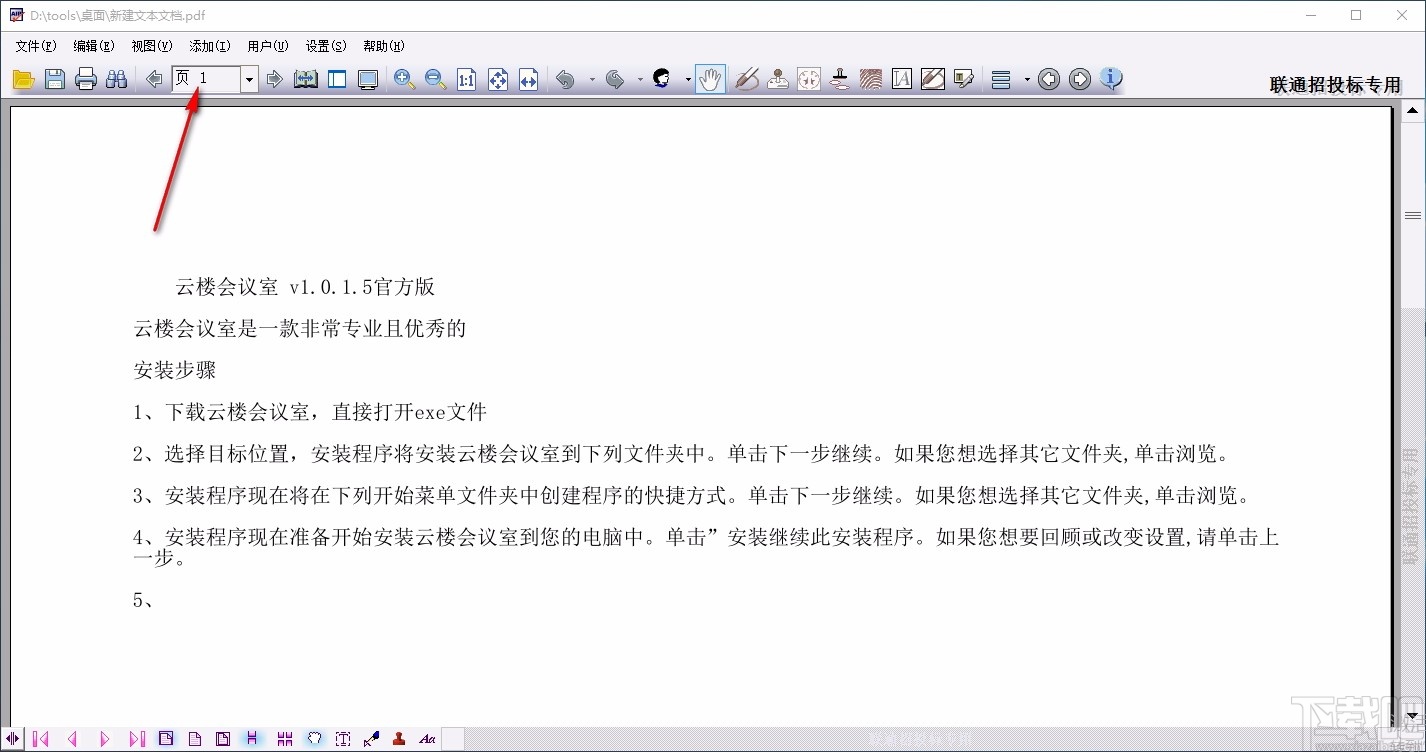
Task: Open the 文件(F) menu
Action: pos(36,46)
